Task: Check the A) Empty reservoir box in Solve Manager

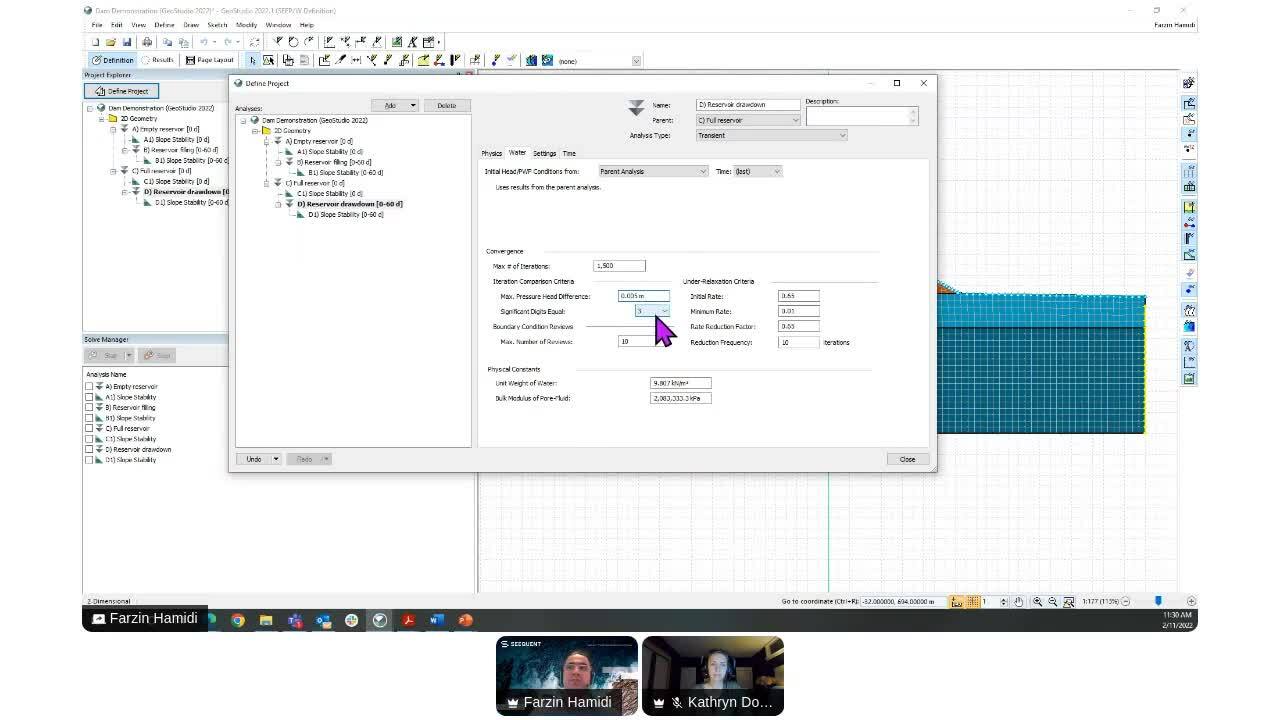Action: tap(89, 386)
